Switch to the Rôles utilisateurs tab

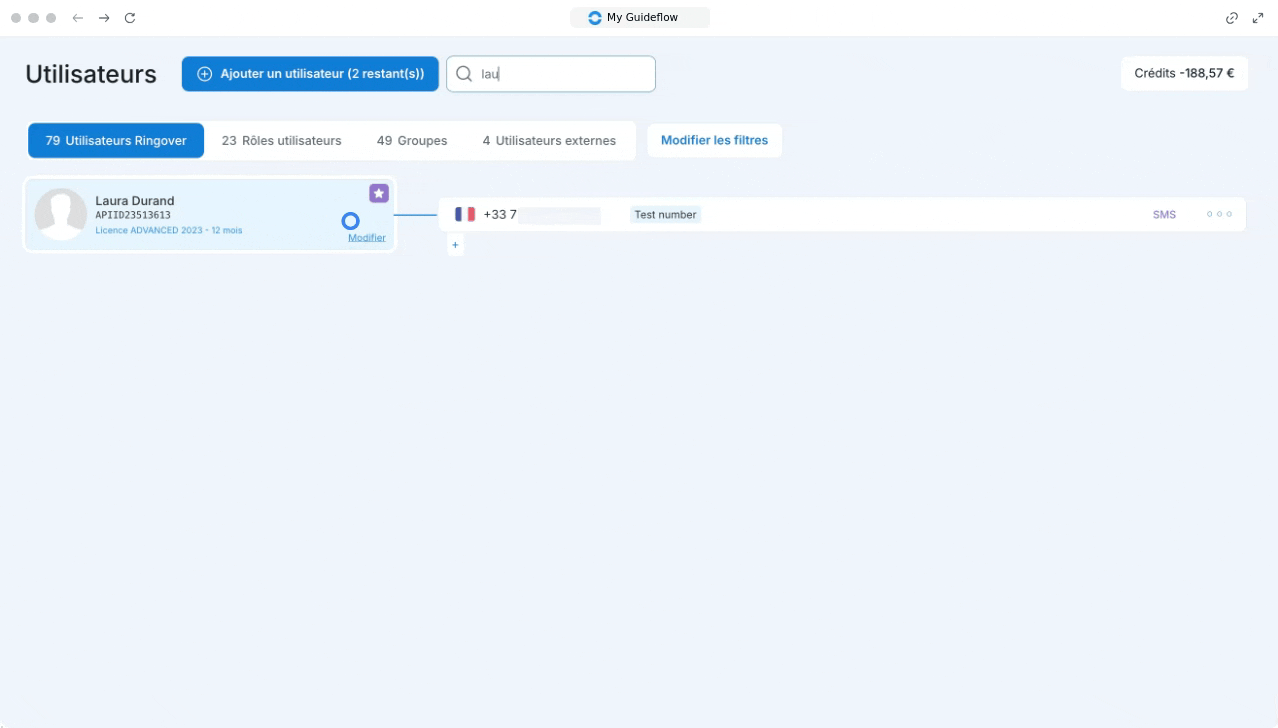click(281, 141)
